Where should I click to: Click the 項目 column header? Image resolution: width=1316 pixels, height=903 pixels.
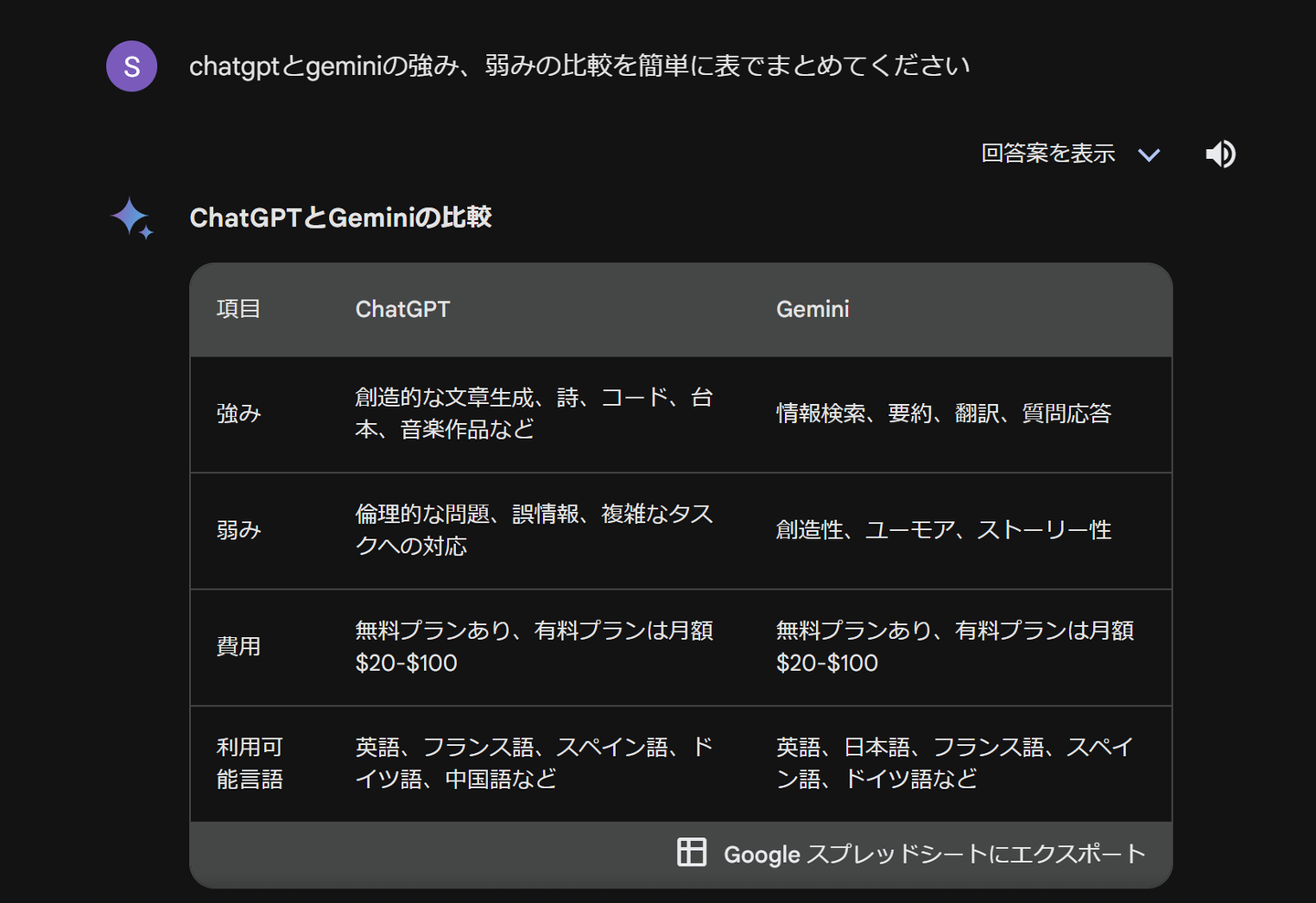pyautogui.click(x=239, y=309)
